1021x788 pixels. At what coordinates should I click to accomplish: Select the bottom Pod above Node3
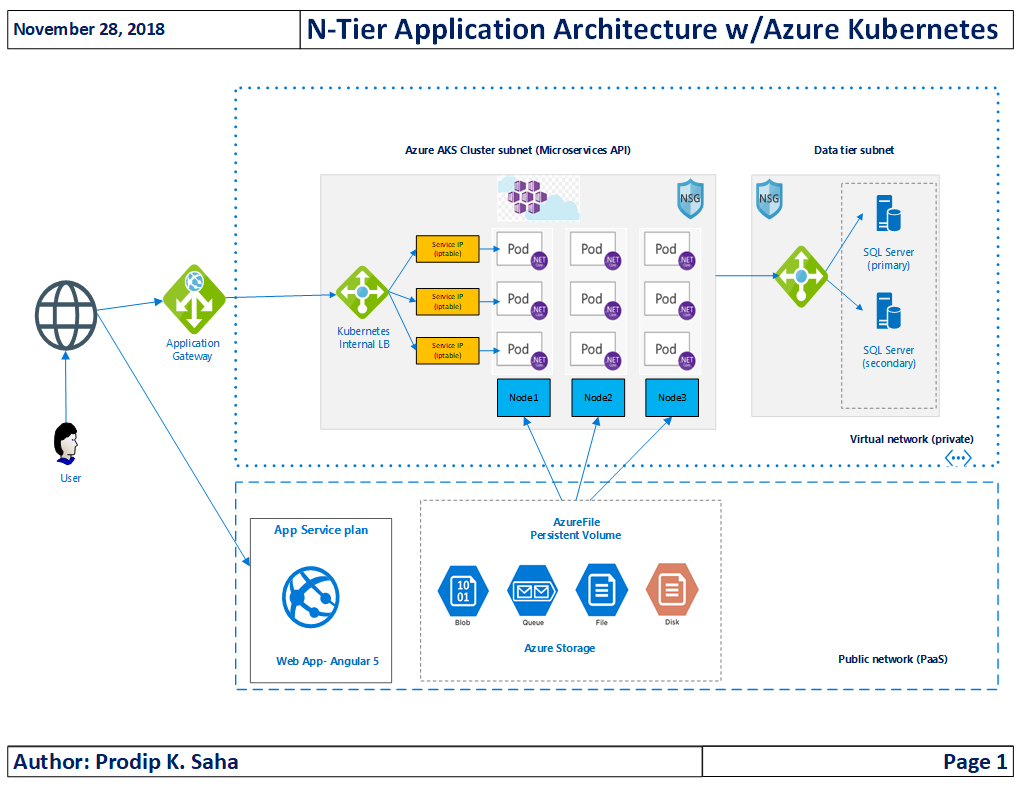[669, 350]
